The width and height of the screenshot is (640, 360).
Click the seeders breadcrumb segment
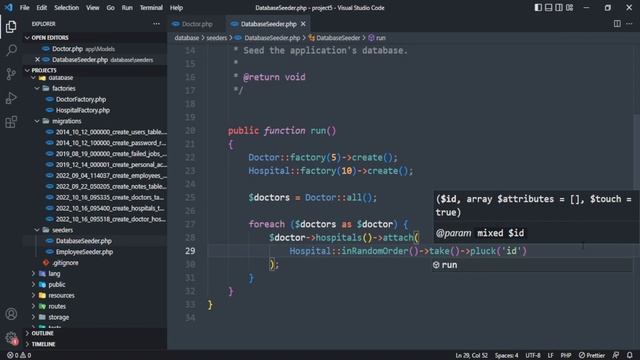(x=216, y=38)
